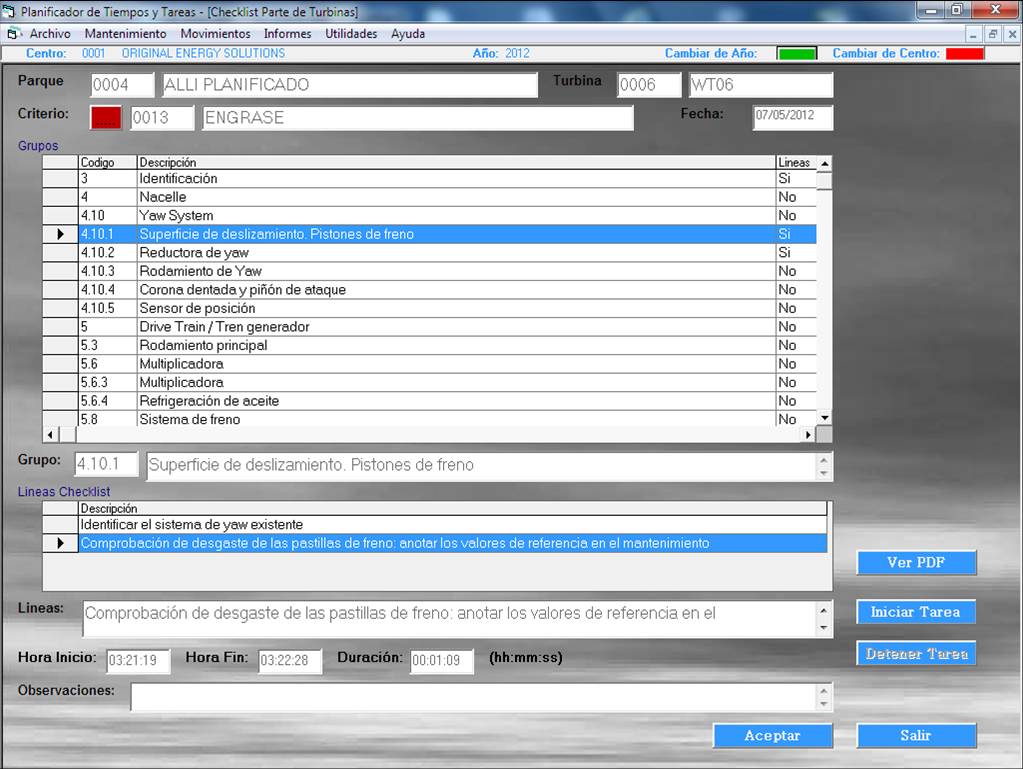This screenshot has height=769, width=1023.
Task: Click the red Criterio color box
Action: (105, 118)
